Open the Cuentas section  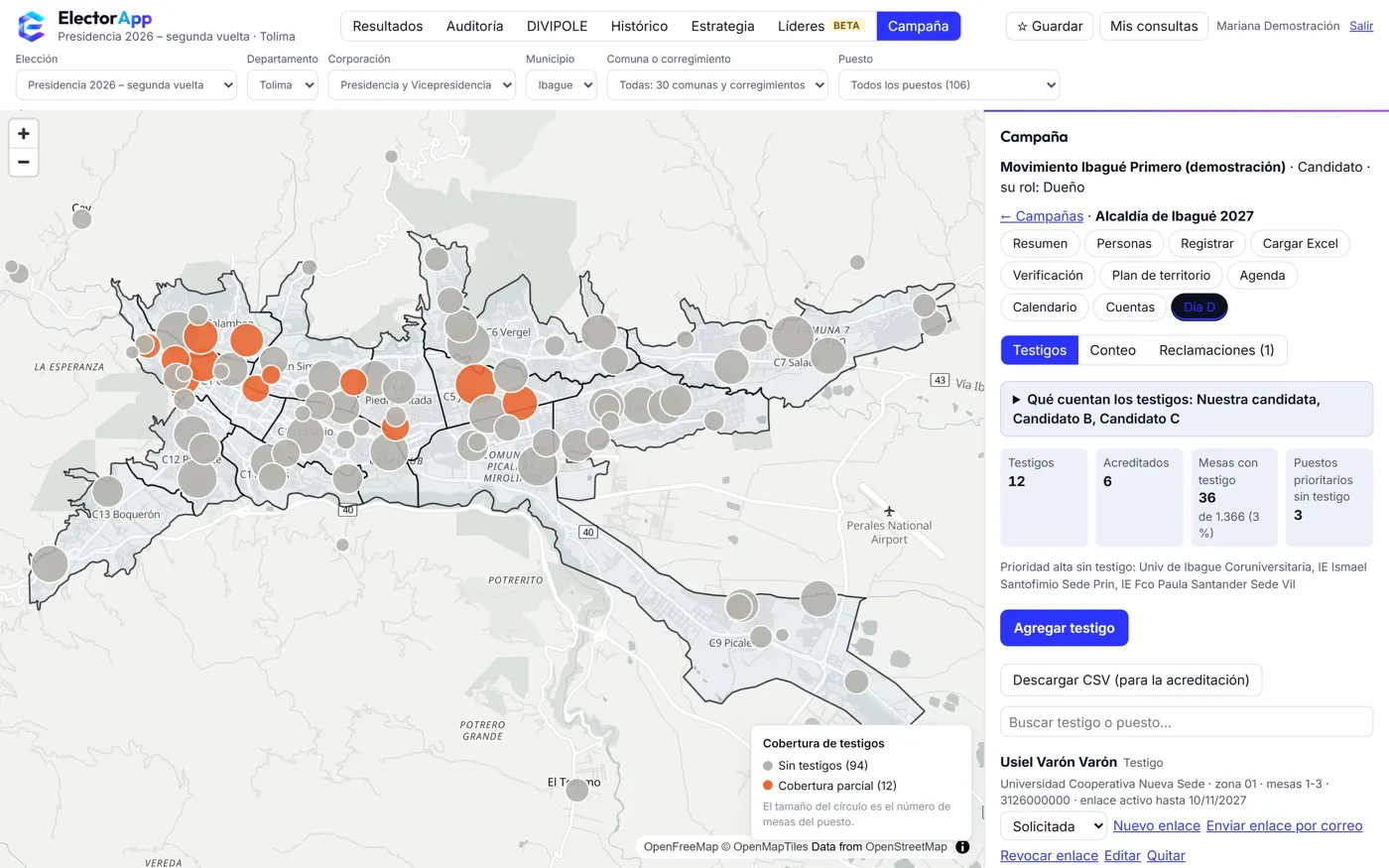(1130, 307)
